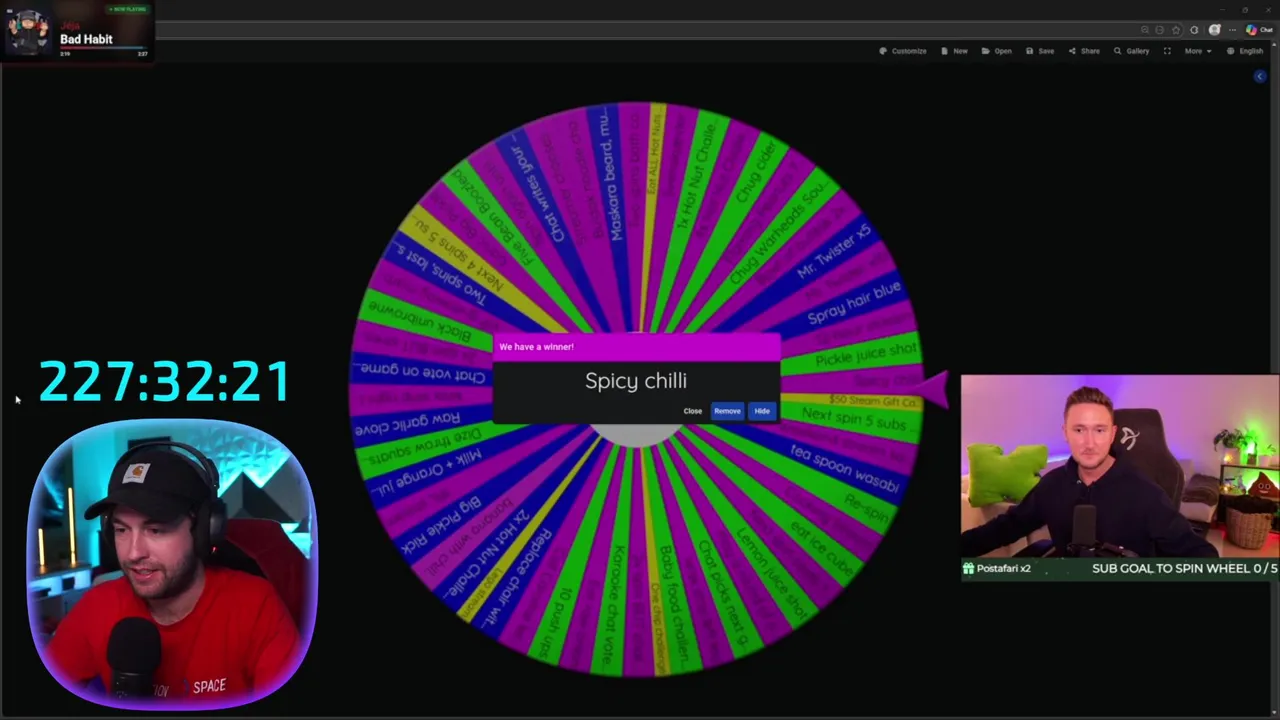Click the guest webcam feed on the right
The image size is (1280, 720).
1120,467
